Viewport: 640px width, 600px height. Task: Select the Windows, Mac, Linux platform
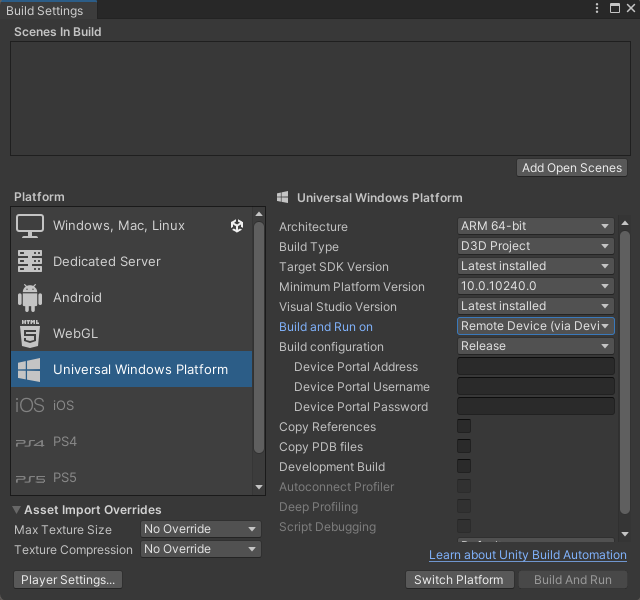coord(132,226)
